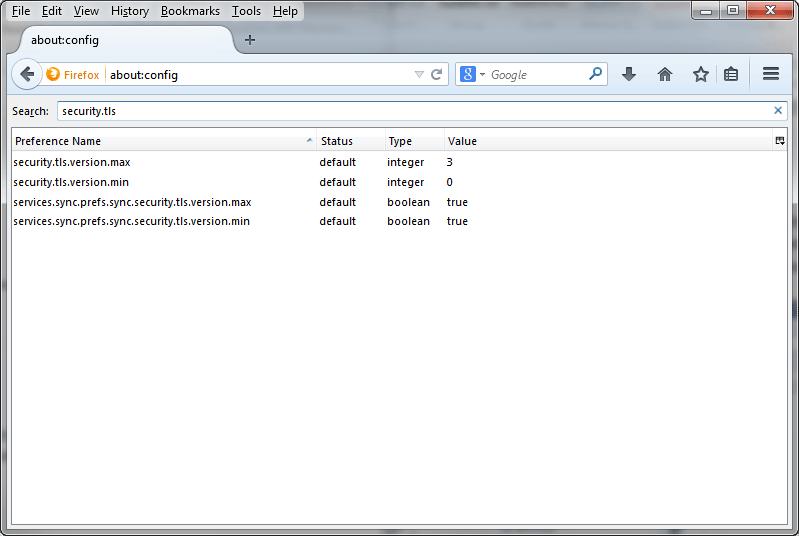Sort by Value column header
Viewport: 799px width, 536px height.
[608, 141]
